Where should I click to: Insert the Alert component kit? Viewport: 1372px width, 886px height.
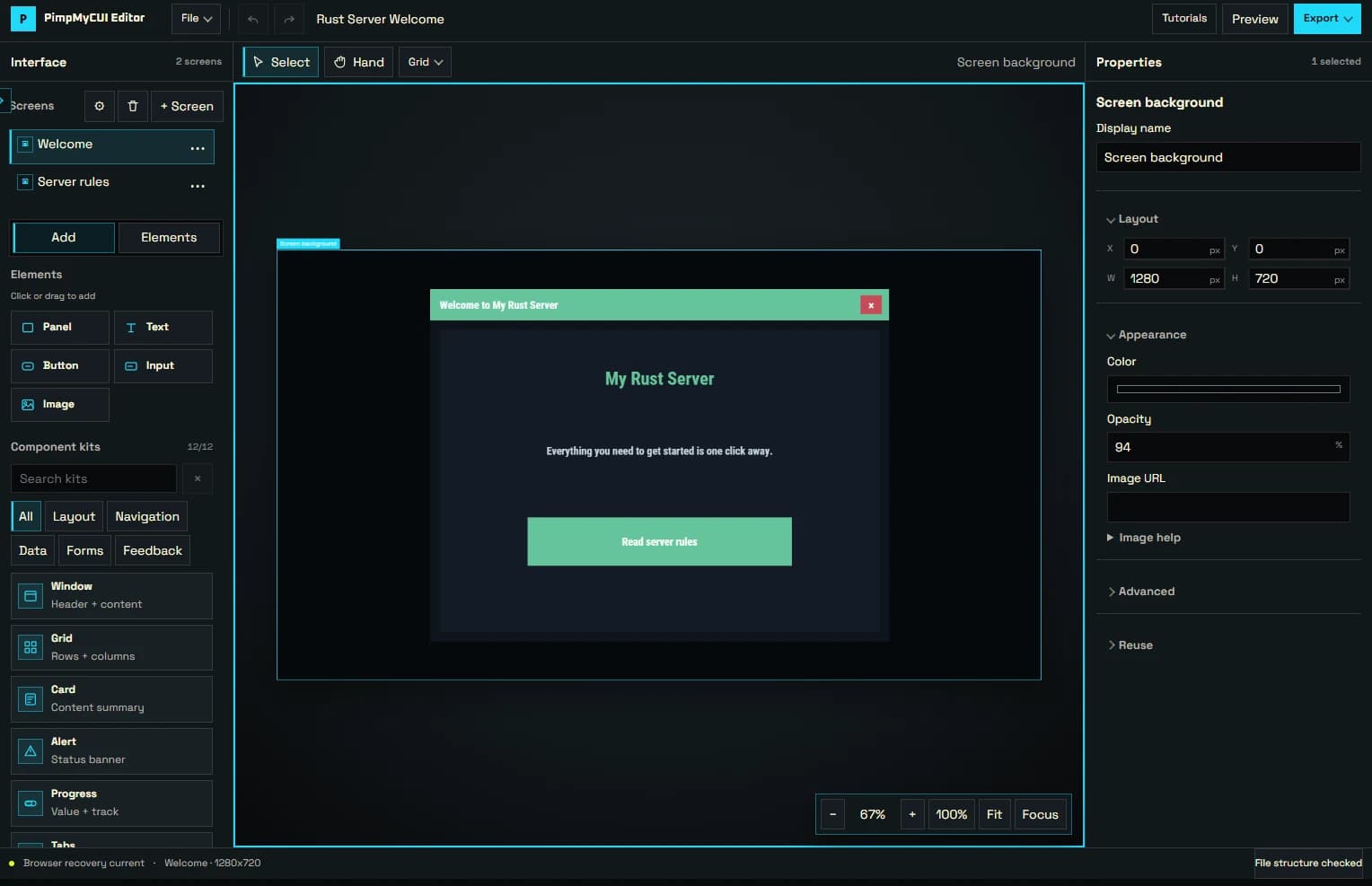111,751
